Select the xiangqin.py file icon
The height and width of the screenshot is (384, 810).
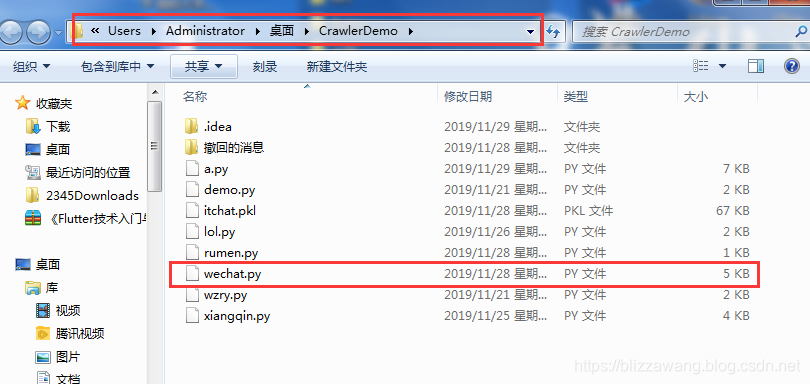(192, 316)
